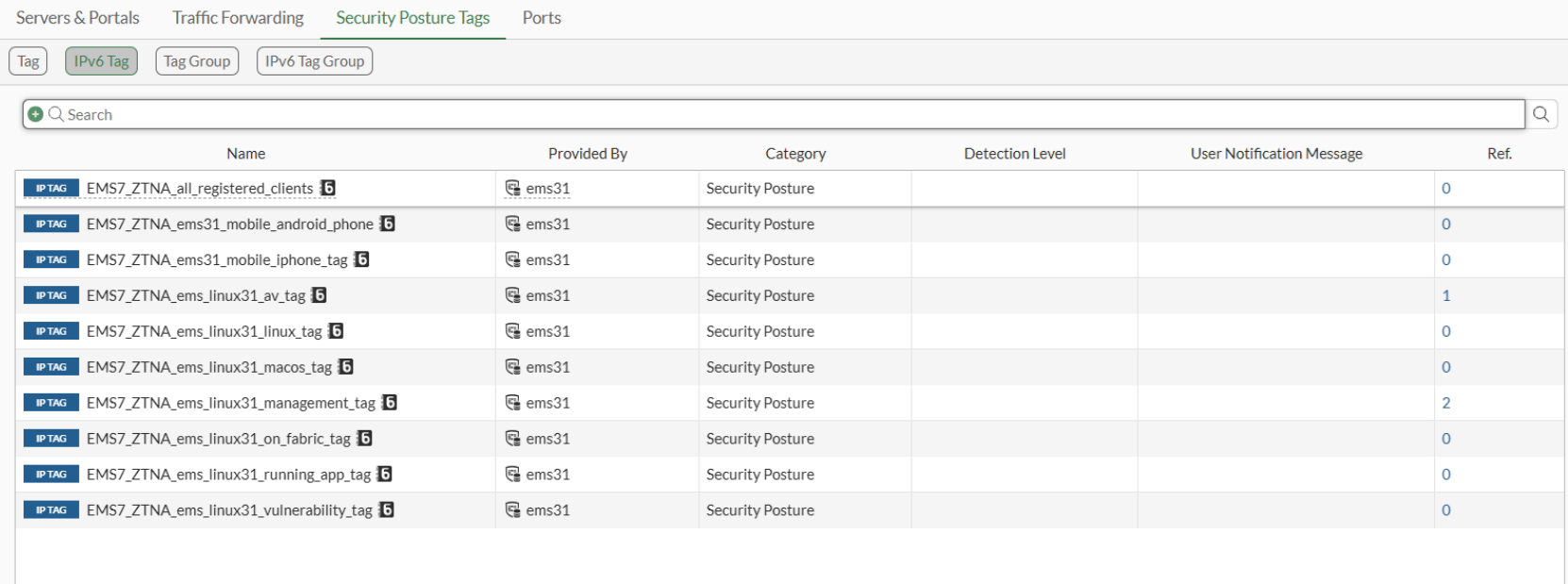The width and height of the screenshot is (1568, 584).
Task: Click the magnifier search button at right
Action: tap(1541, 114)
